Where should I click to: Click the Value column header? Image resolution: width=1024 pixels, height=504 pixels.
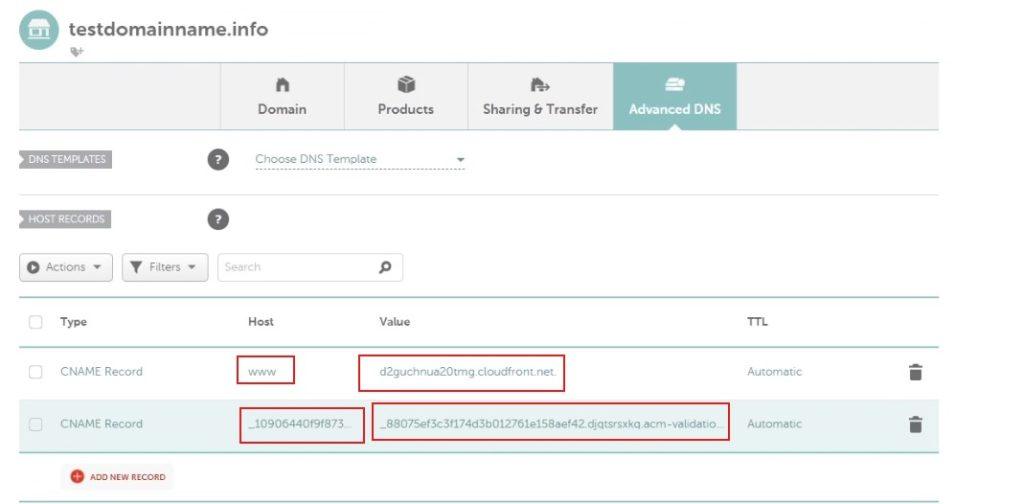[x=394, y=322]
